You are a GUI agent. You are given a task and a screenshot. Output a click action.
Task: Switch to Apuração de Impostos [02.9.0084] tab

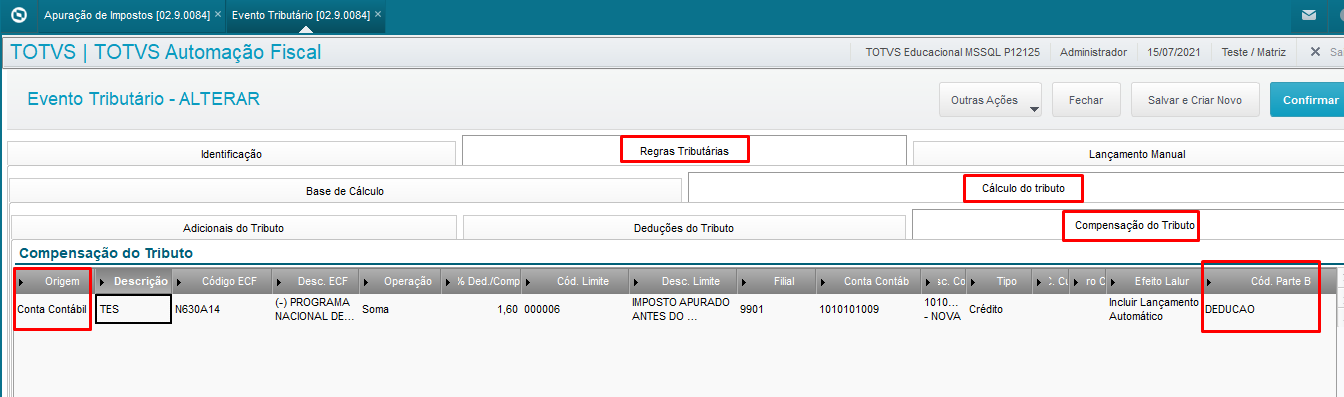pyautogui.click(x=127, y=16)
